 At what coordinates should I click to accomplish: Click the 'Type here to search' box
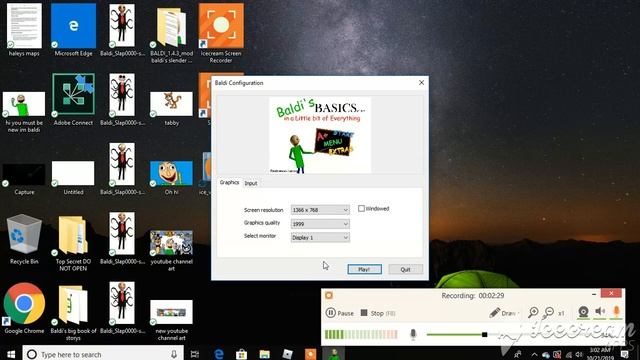[x=102, y=354]
